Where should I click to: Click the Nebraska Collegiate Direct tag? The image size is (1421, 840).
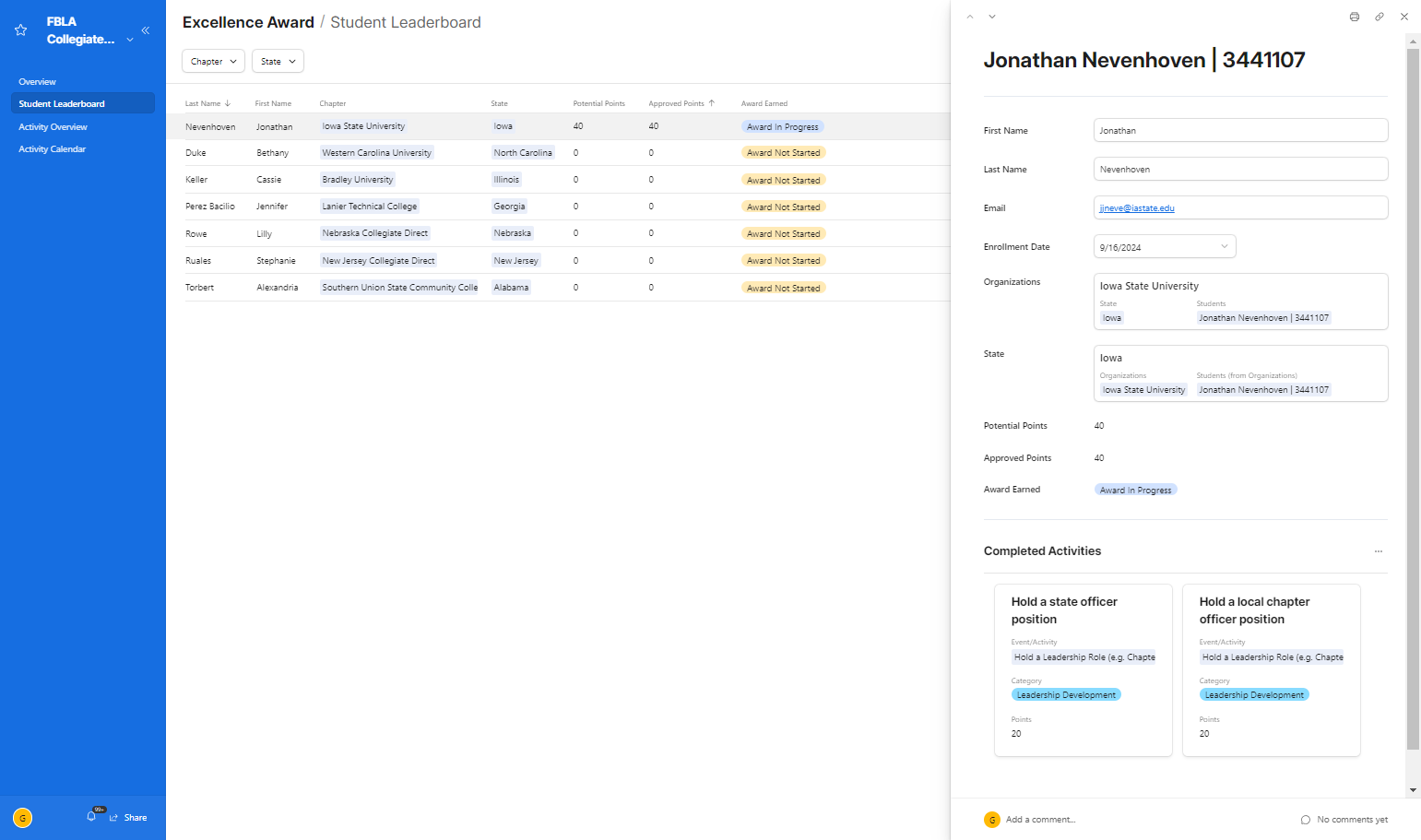tap(375, 233)
